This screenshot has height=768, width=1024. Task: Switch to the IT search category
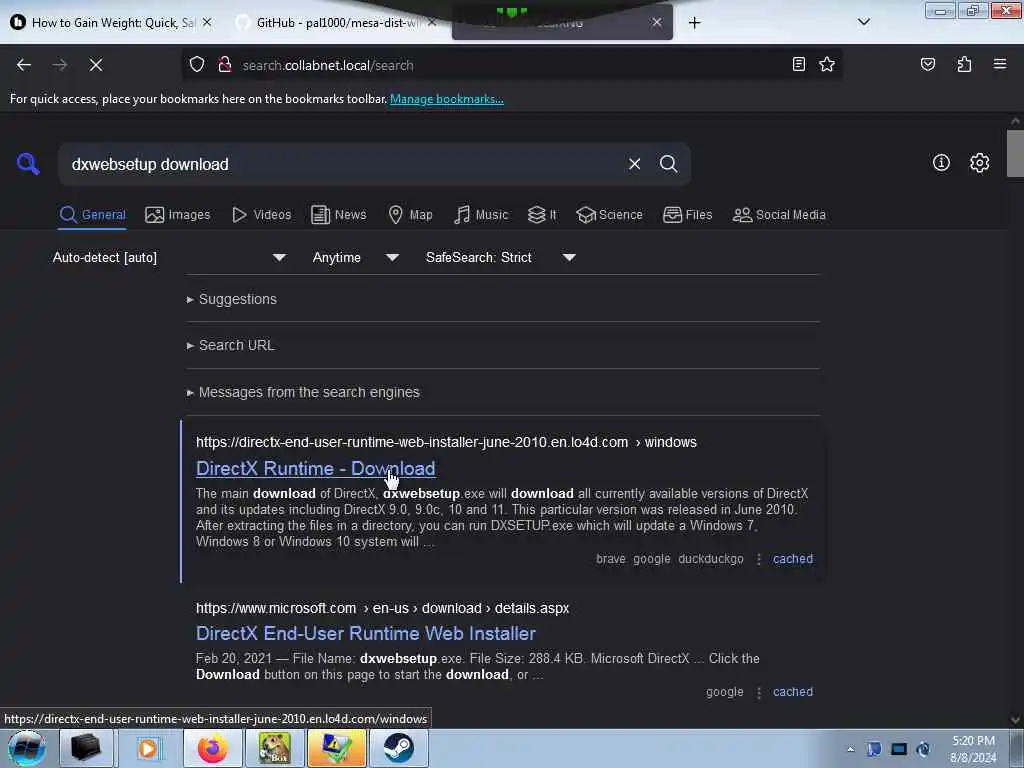542,215
